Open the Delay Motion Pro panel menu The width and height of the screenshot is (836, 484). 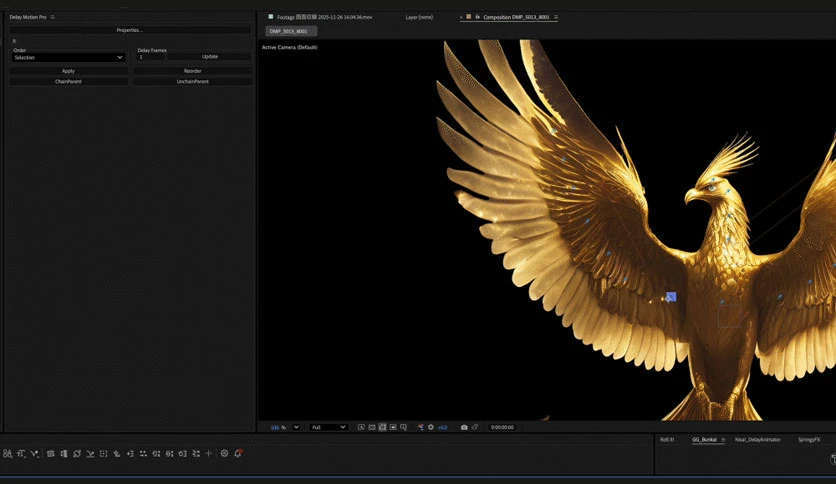[x=52, y=17]
